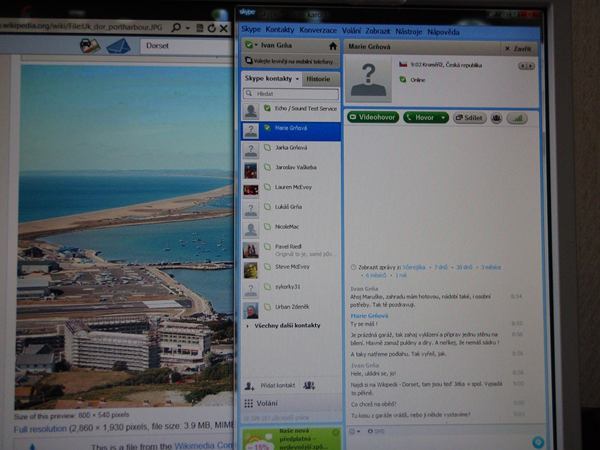Viewport: 600px width, 450px height.
Task: Select Echo / Sound Test Service contact
Action: coord(291,111)
